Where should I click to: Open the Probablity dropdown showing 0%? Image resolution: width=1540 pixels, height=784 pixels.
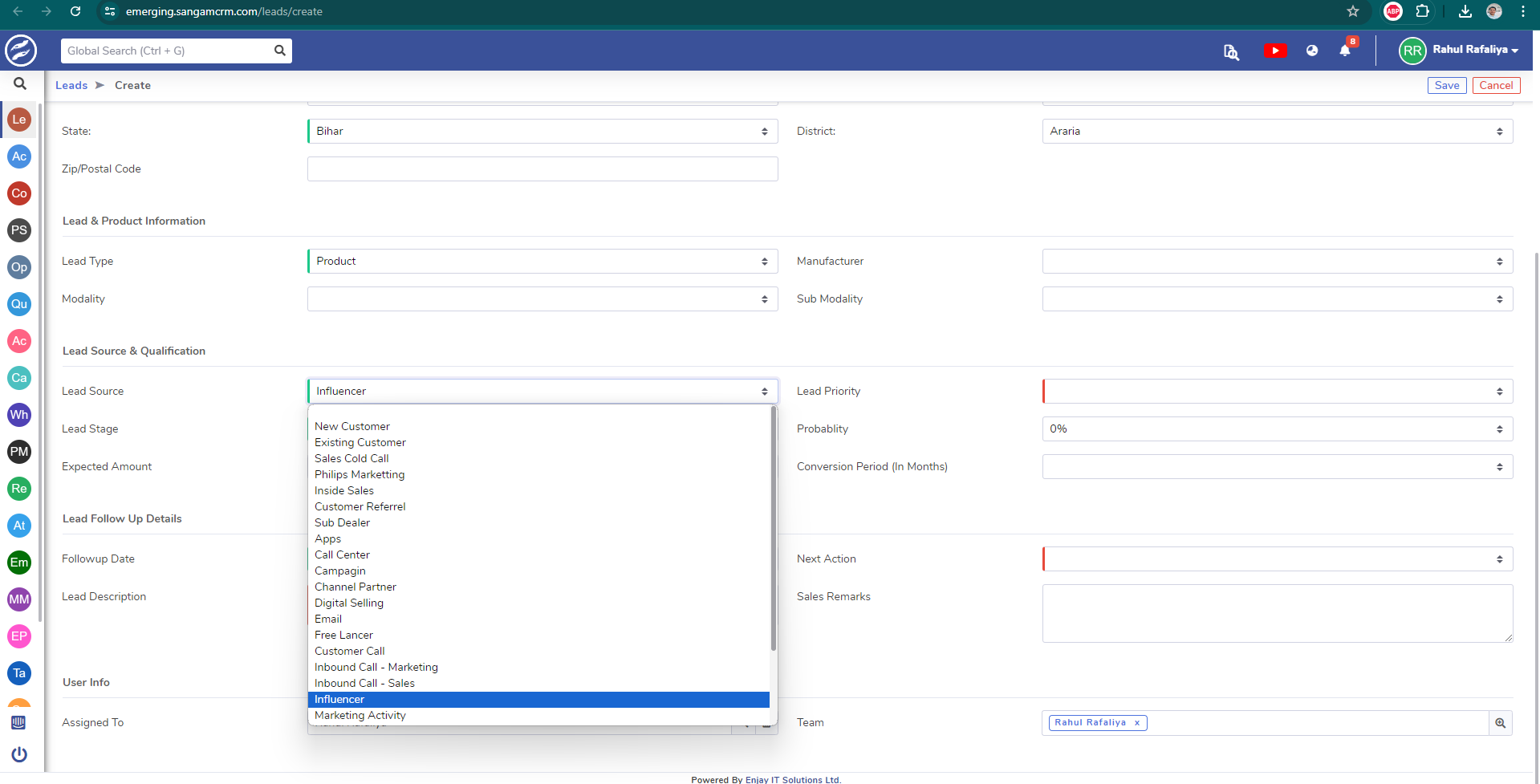pos(1278,429)
